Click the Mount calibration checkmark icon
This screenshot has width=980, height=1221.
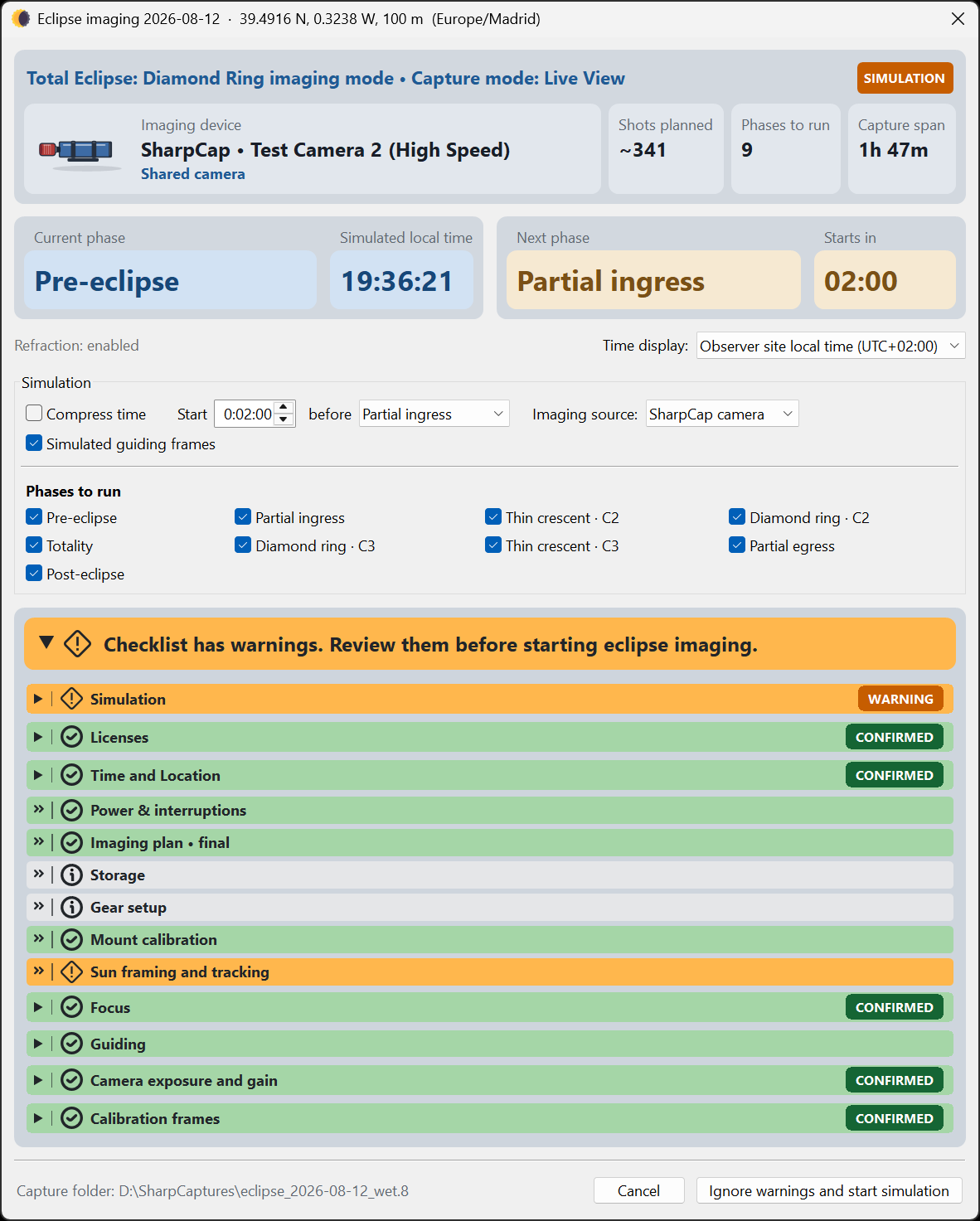click(x=72, y=939)
